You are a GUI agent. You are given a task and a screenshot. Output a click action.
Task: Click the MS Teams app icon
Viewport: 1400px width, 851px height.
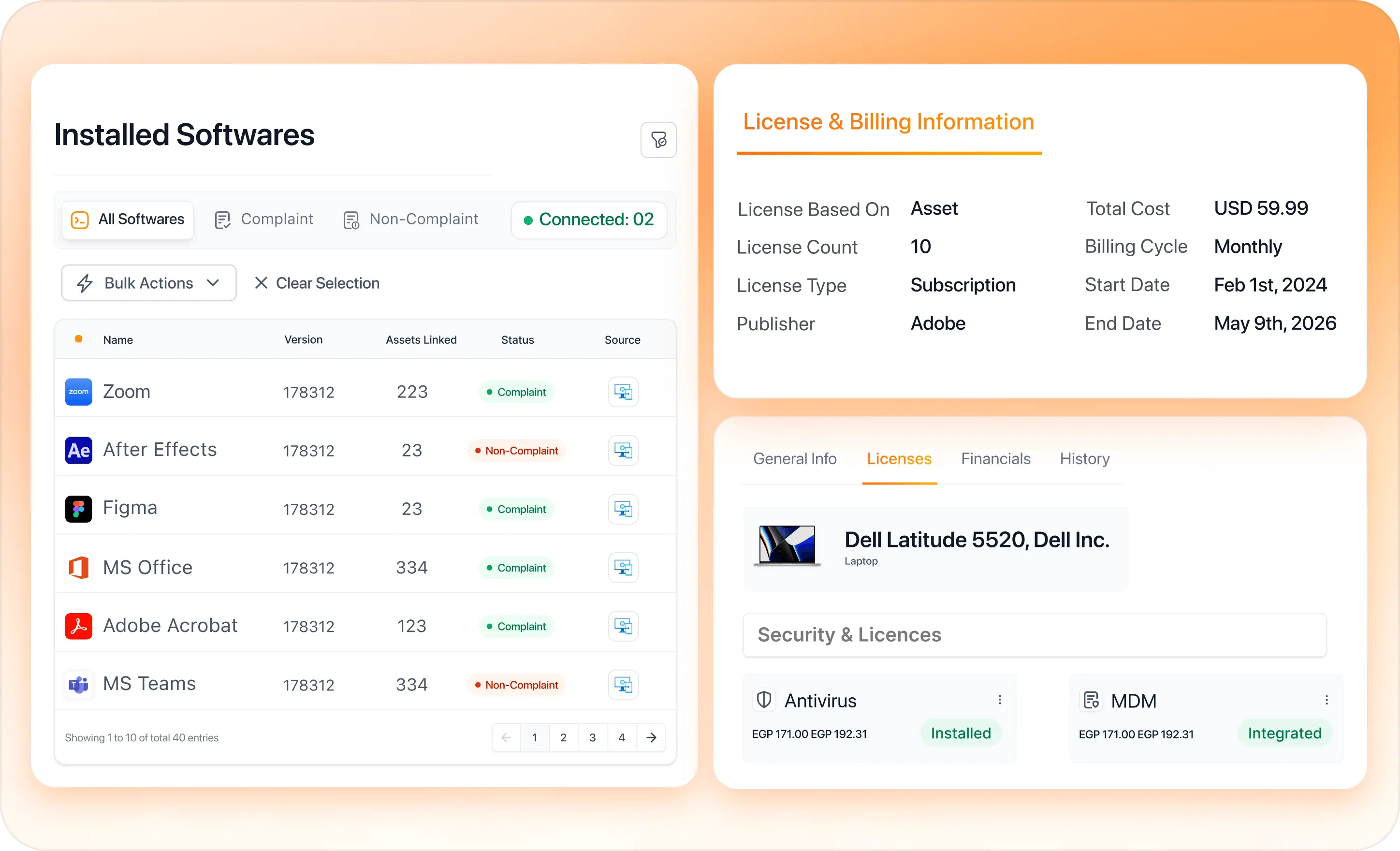click(x=78, y=685)
